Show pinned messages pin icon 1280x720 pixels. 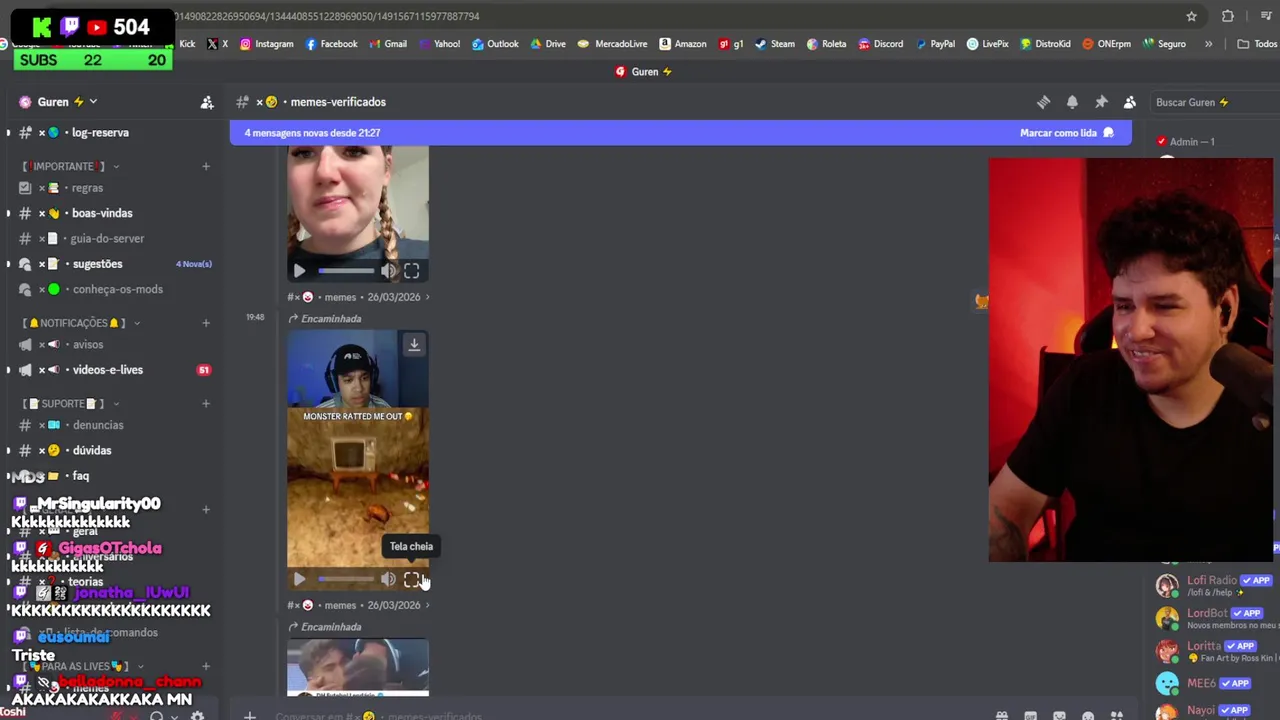[1101, 102]
